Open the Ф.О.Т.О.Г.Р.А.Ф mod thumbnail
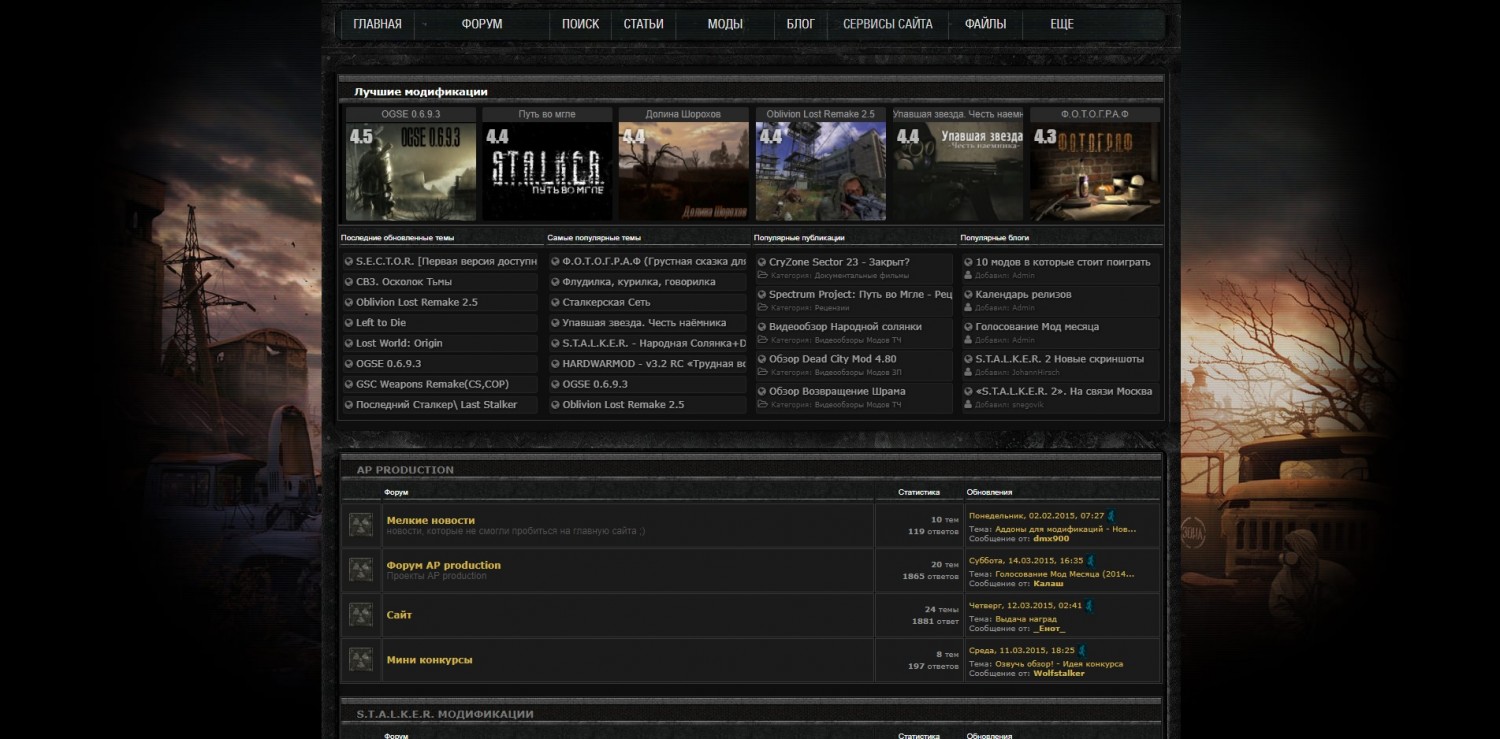1500x739 pixels. [x=1095, y=171]
